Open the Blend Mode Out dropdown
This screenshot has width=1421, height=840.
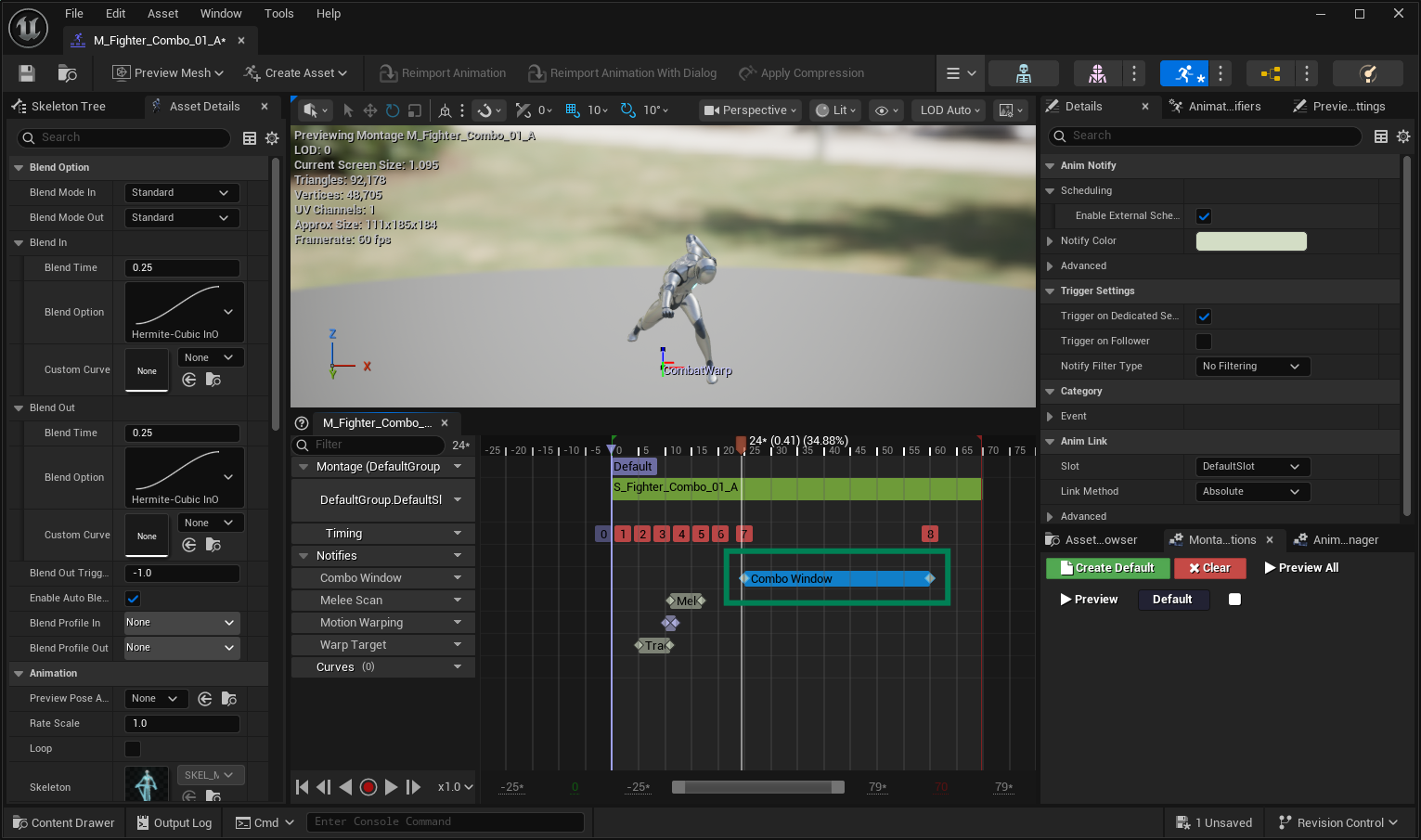coord(182,218)
